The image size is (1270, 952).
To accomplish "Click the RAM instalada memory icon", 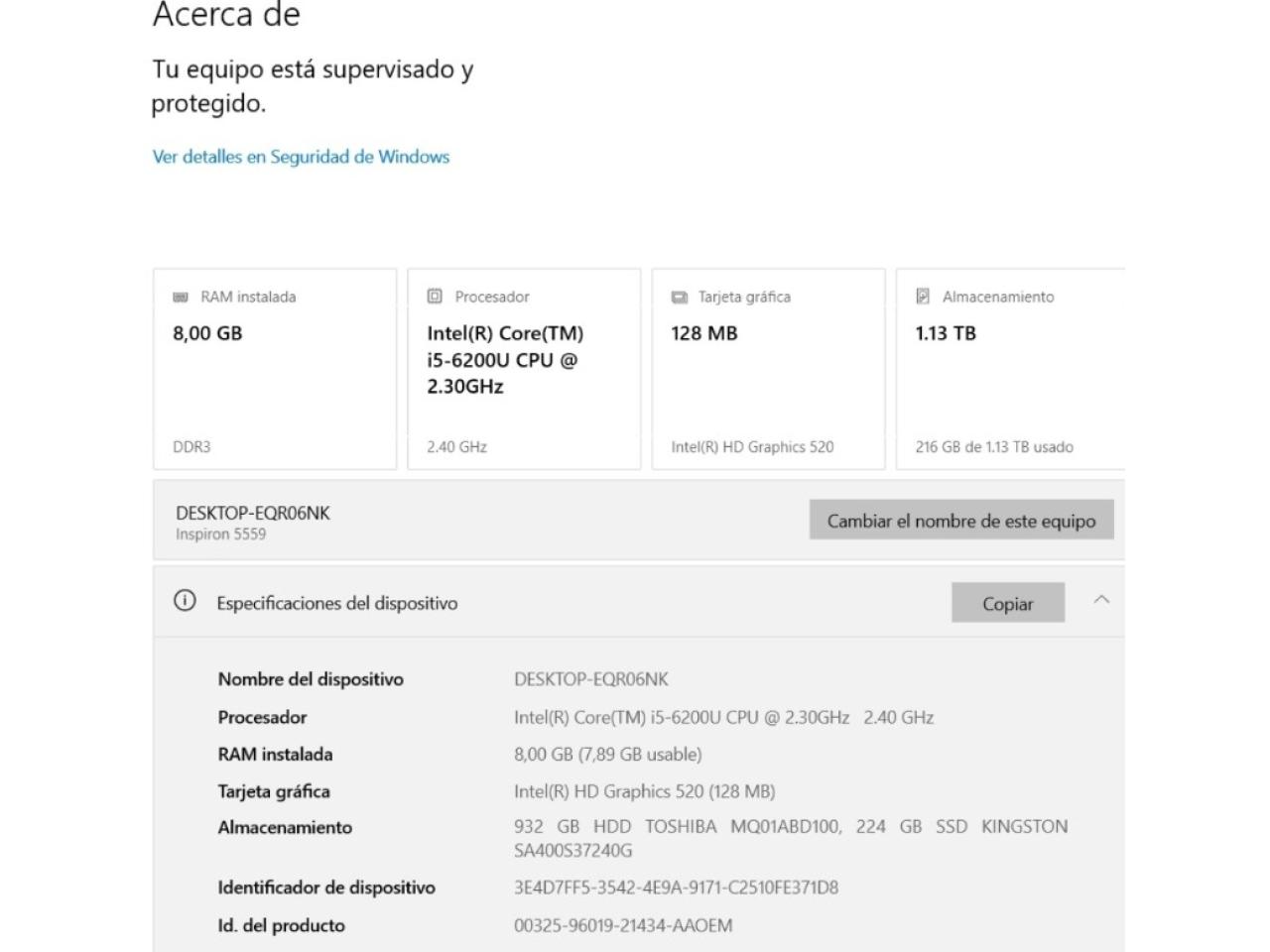I will [181, 297].
